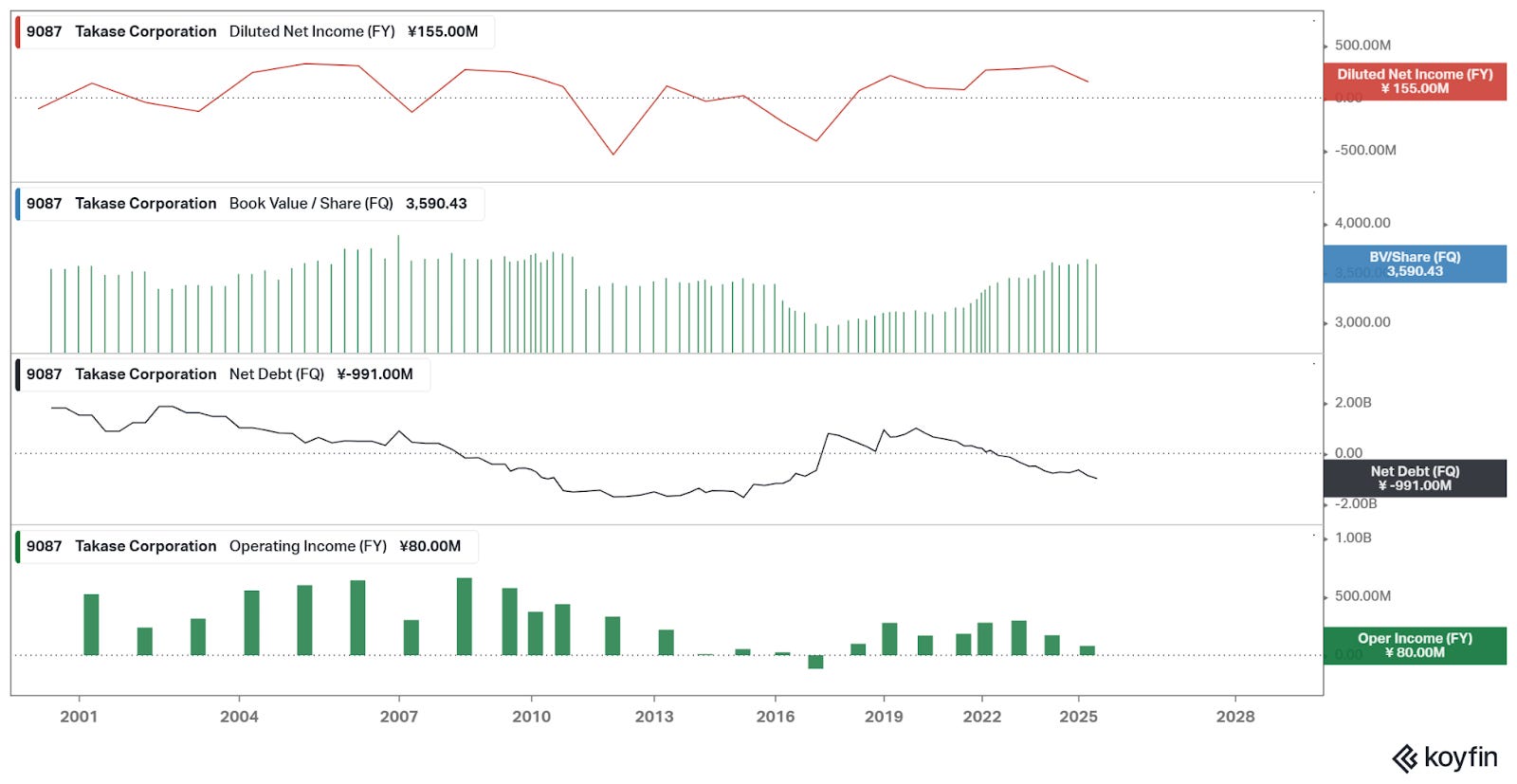Select the green Oper Income (FY) value tag

tap(1415, 646)
